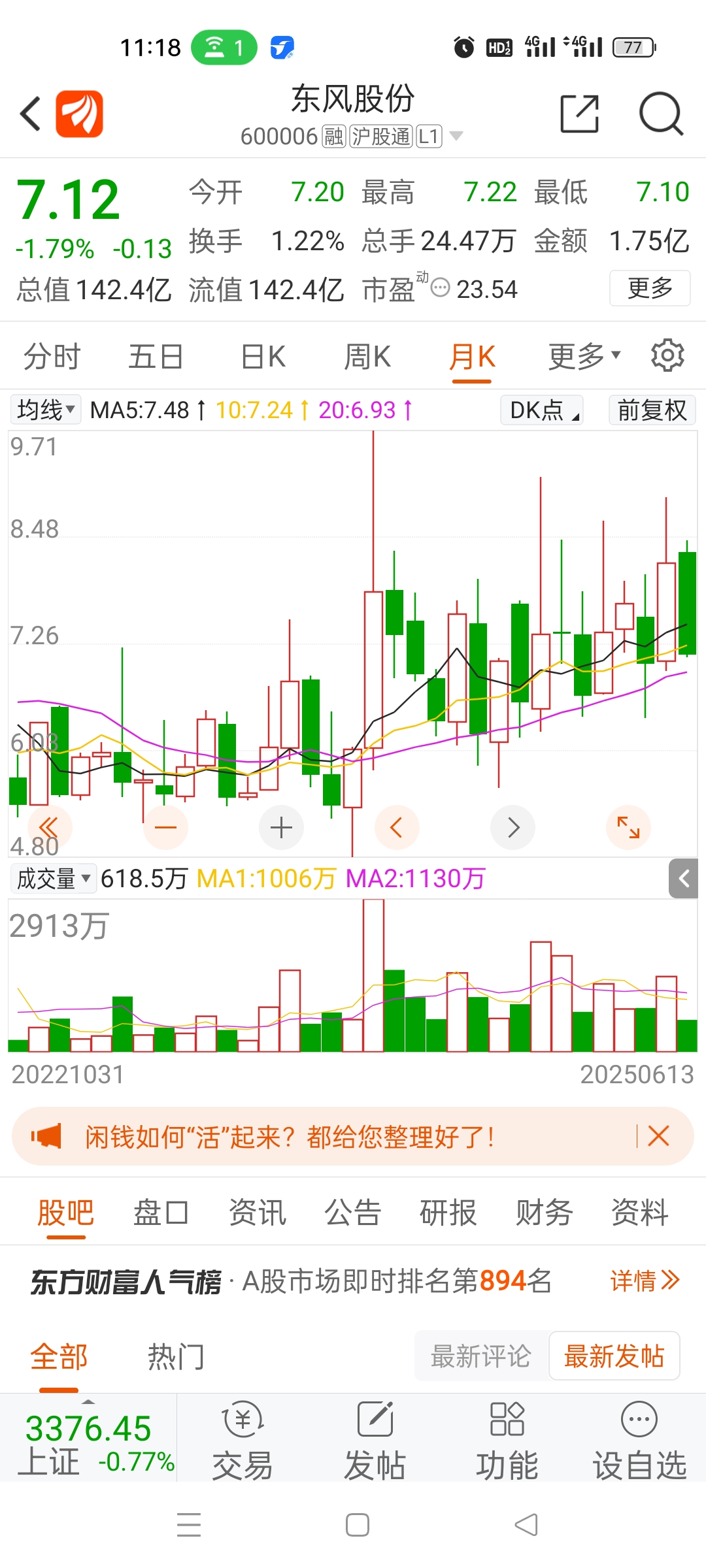Select the 股吧 tab
Image resolution: width=706 pixels, height=1568 pixels.
(65, 1213)
